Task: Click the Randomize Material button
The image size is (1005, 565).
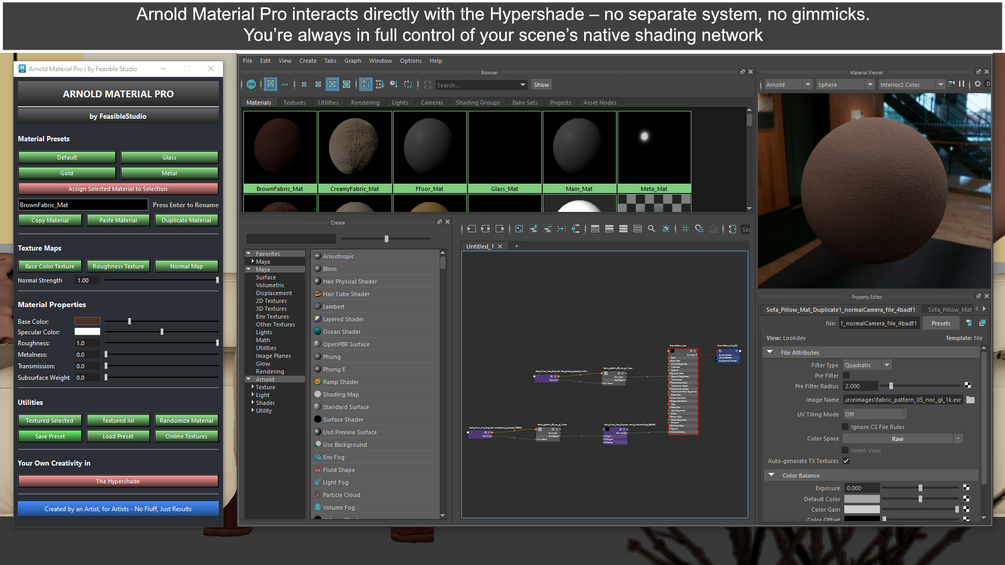Action: (x=186, y=420)
